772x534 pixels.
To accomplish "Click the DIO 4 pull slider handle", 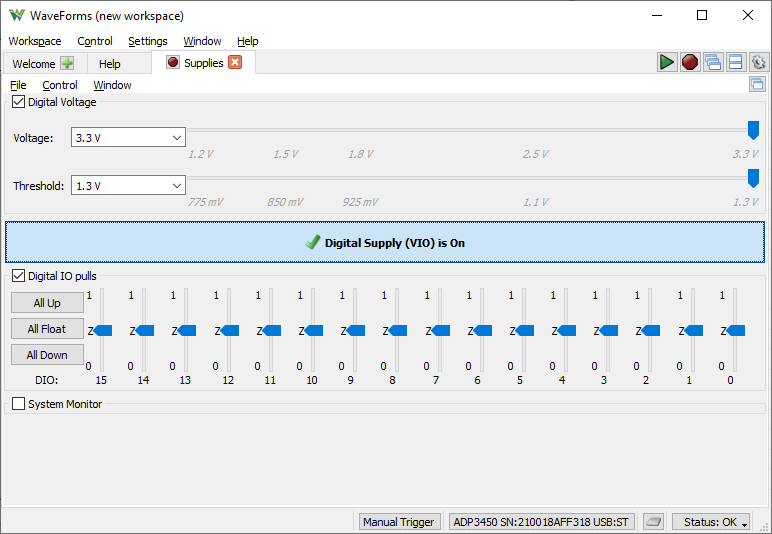I will tap(567, 330).
